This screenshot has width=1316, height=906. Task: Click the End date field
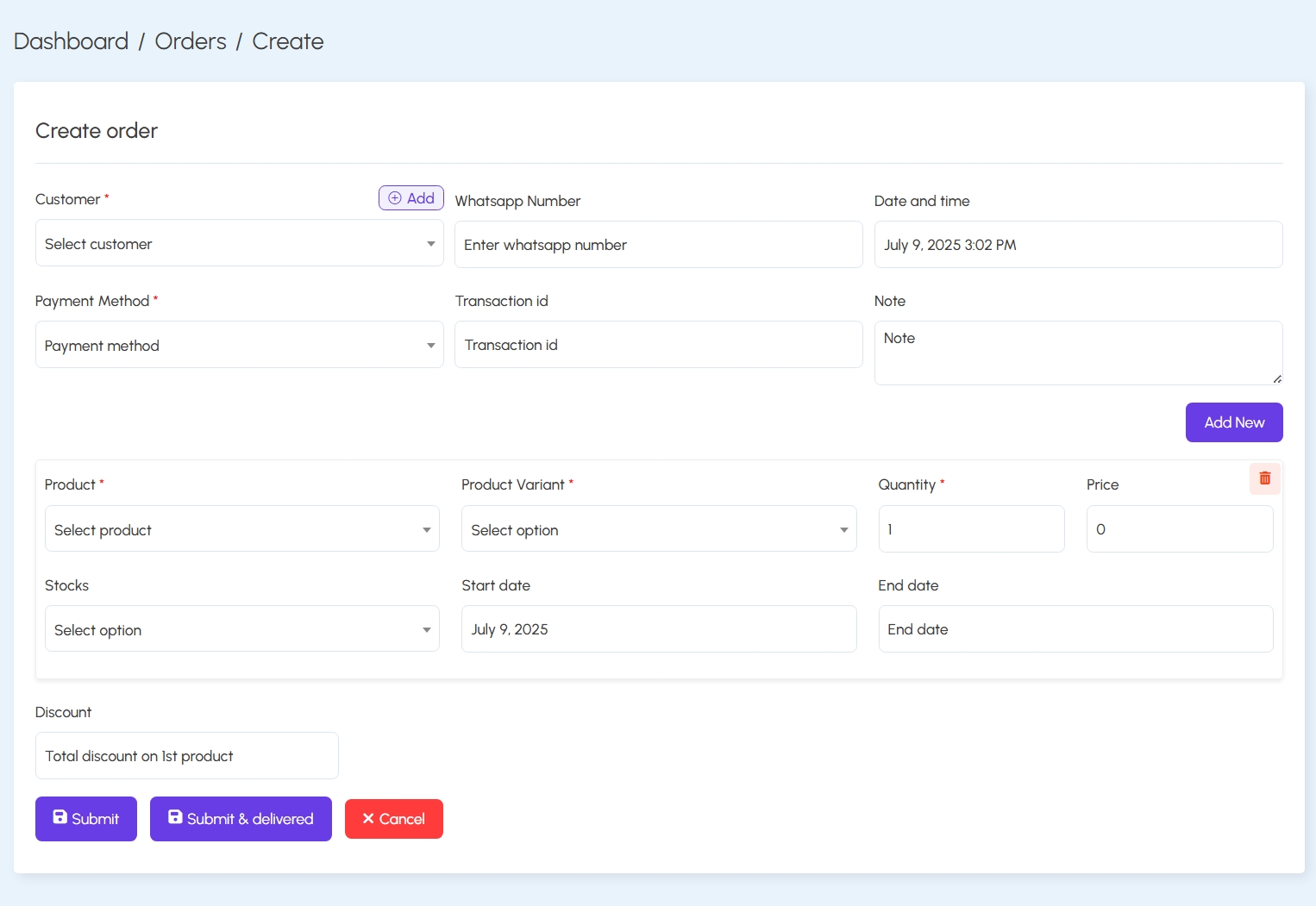click(1075, 629)
